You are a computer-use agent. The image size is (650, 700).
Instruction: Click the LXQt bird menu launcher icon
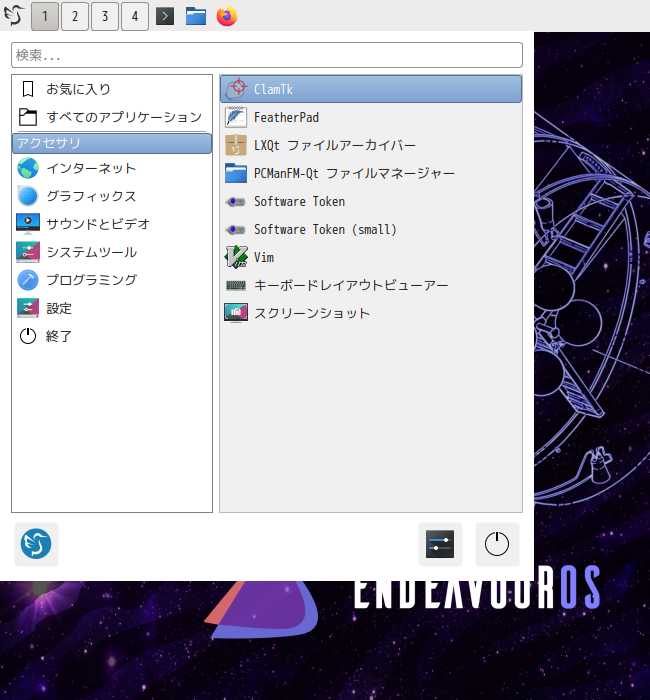coord(13,16)
